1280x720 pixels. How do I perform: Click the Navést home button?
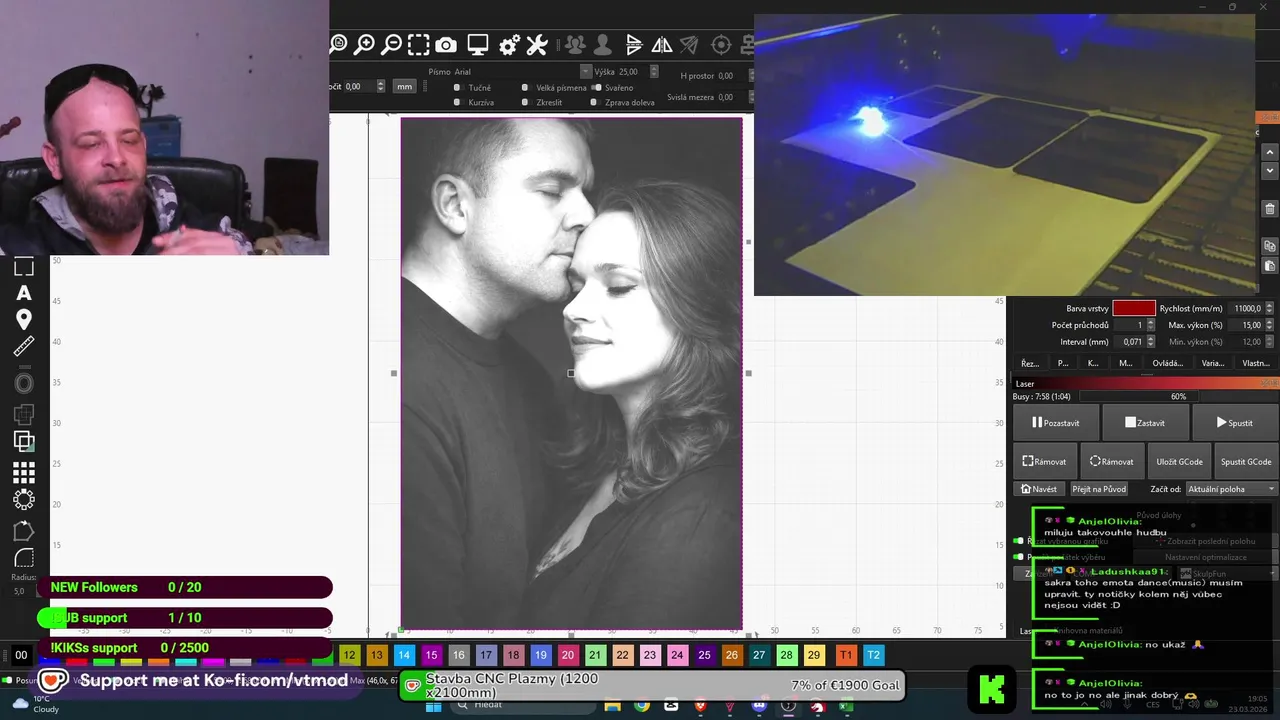[x=1038, y=489]
